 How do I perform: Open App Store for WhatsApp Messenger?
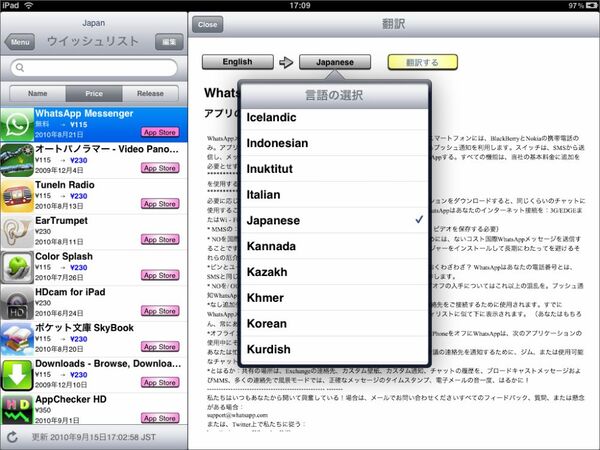(160, 132)
